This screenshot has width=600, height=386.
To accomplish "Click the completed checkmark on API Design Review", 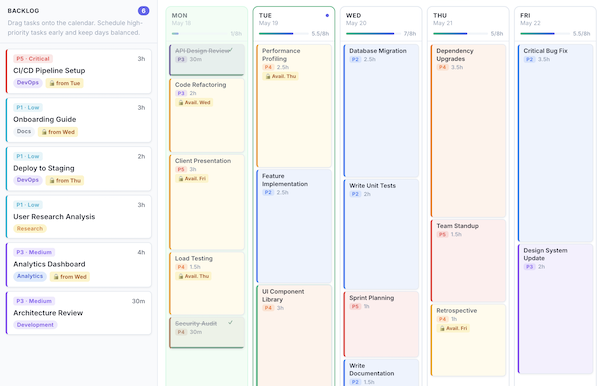I will (230, 50).
